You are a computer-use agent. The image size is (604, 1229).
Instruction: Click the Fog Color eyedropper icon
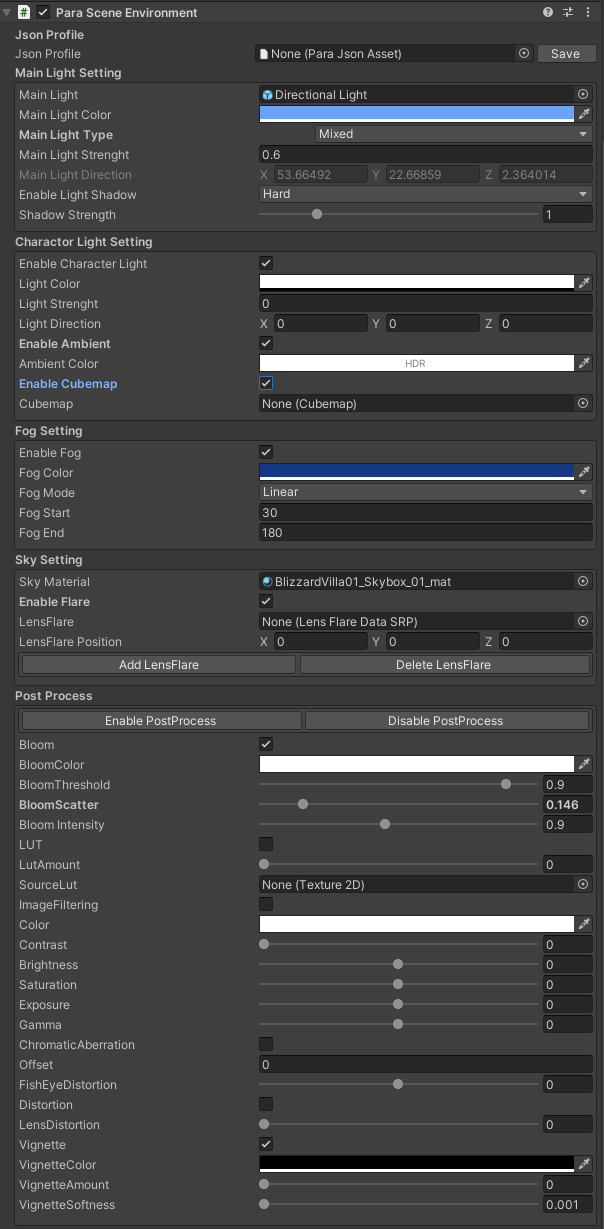coord(583,472)
